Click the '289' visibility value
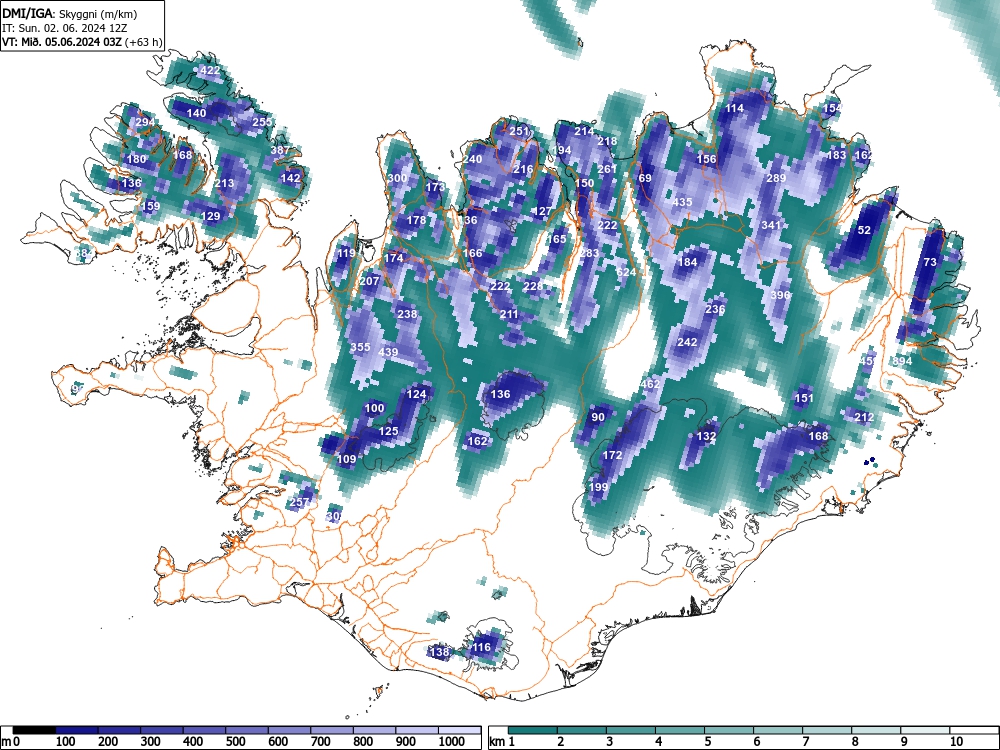The height and width of the screenshot is (750, 1000). [776, 178]
